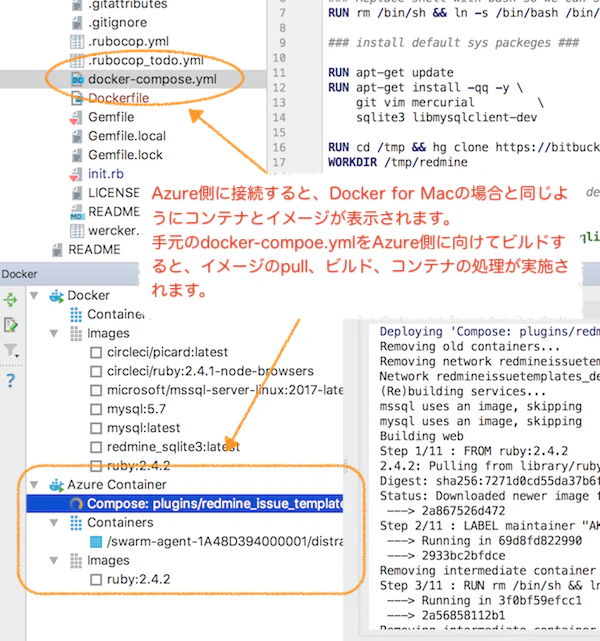This screenshot has width=600, height=641.
Task: Click the whale icon beside Azure Container
Action: tap(56, 485)
